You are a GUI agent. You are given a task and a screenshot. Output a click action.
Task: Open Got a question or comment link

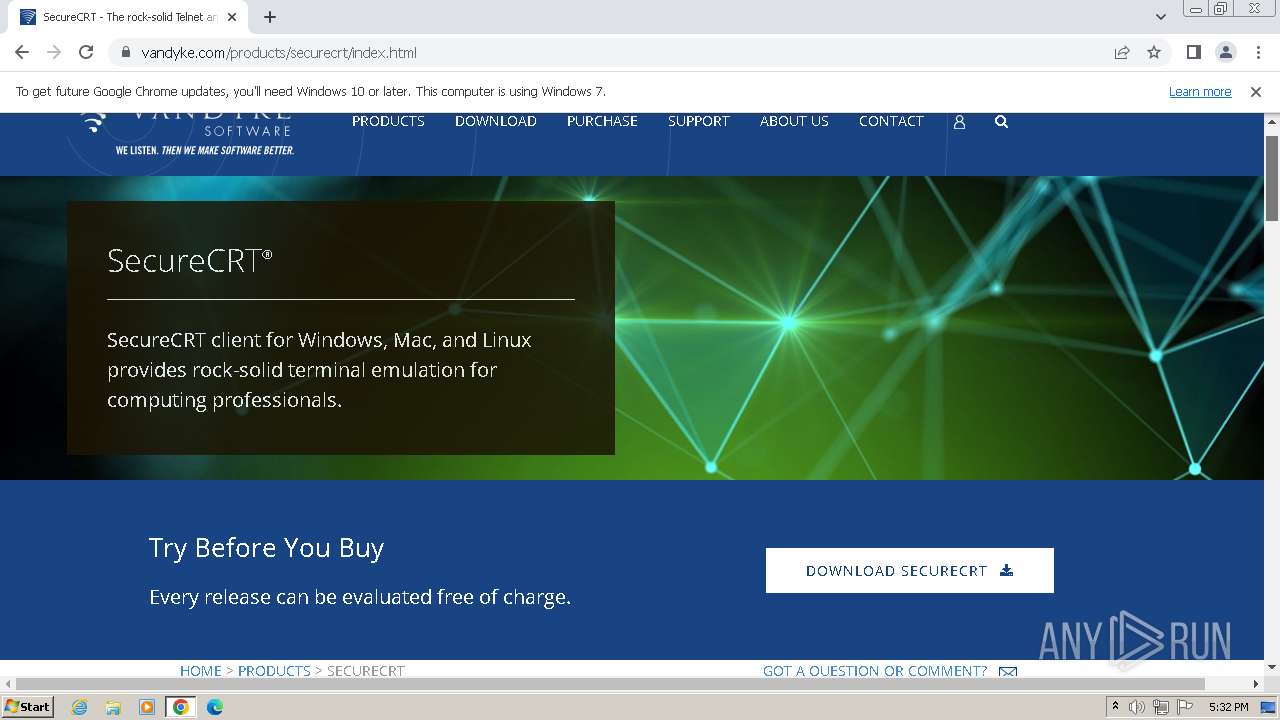tap(875, 670)
